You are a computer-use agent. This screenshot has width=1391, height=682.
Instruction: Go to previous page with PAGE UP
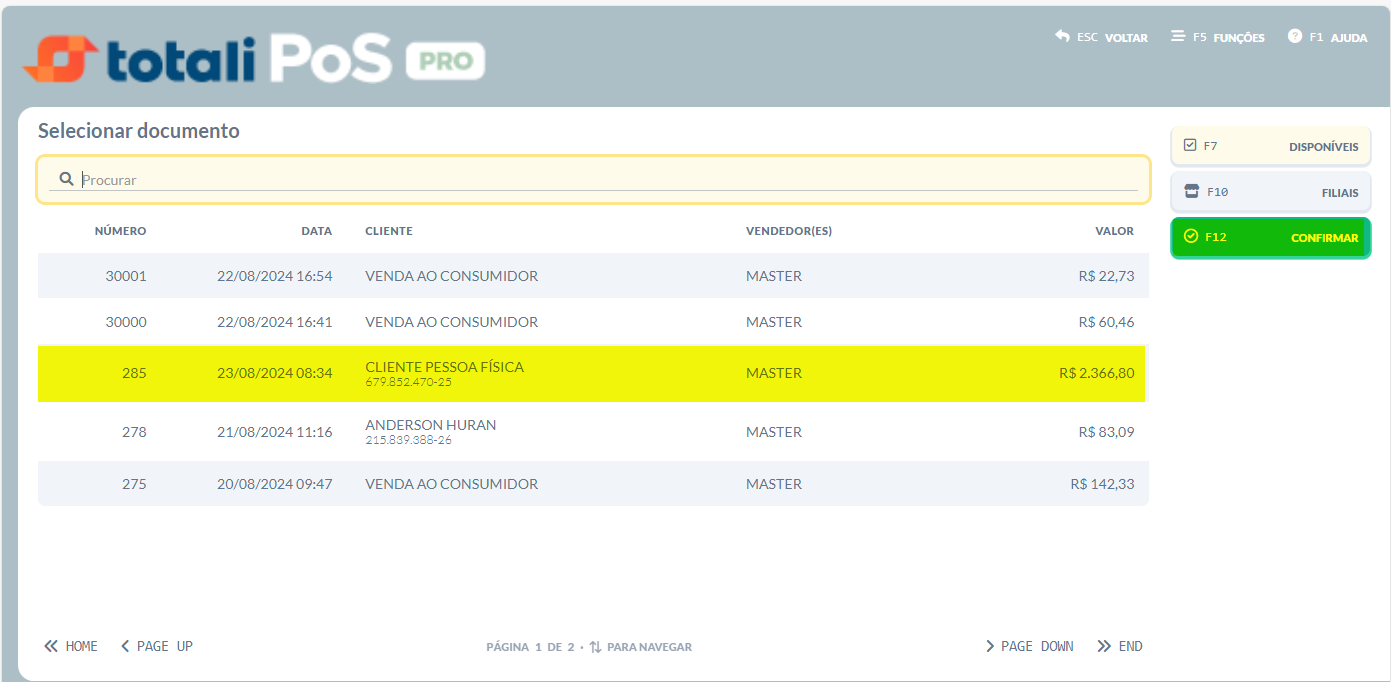(x=157, y=646)
